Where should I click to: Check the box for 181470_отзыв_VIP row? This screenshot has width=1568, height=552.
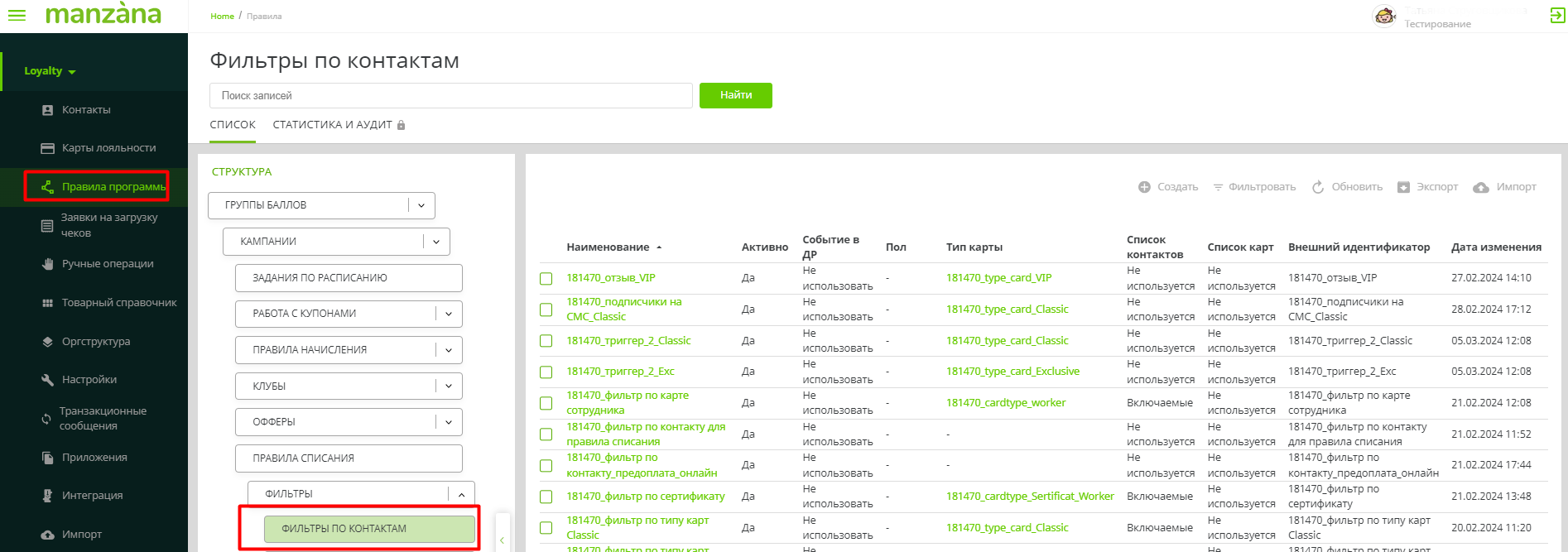[546, 279]
